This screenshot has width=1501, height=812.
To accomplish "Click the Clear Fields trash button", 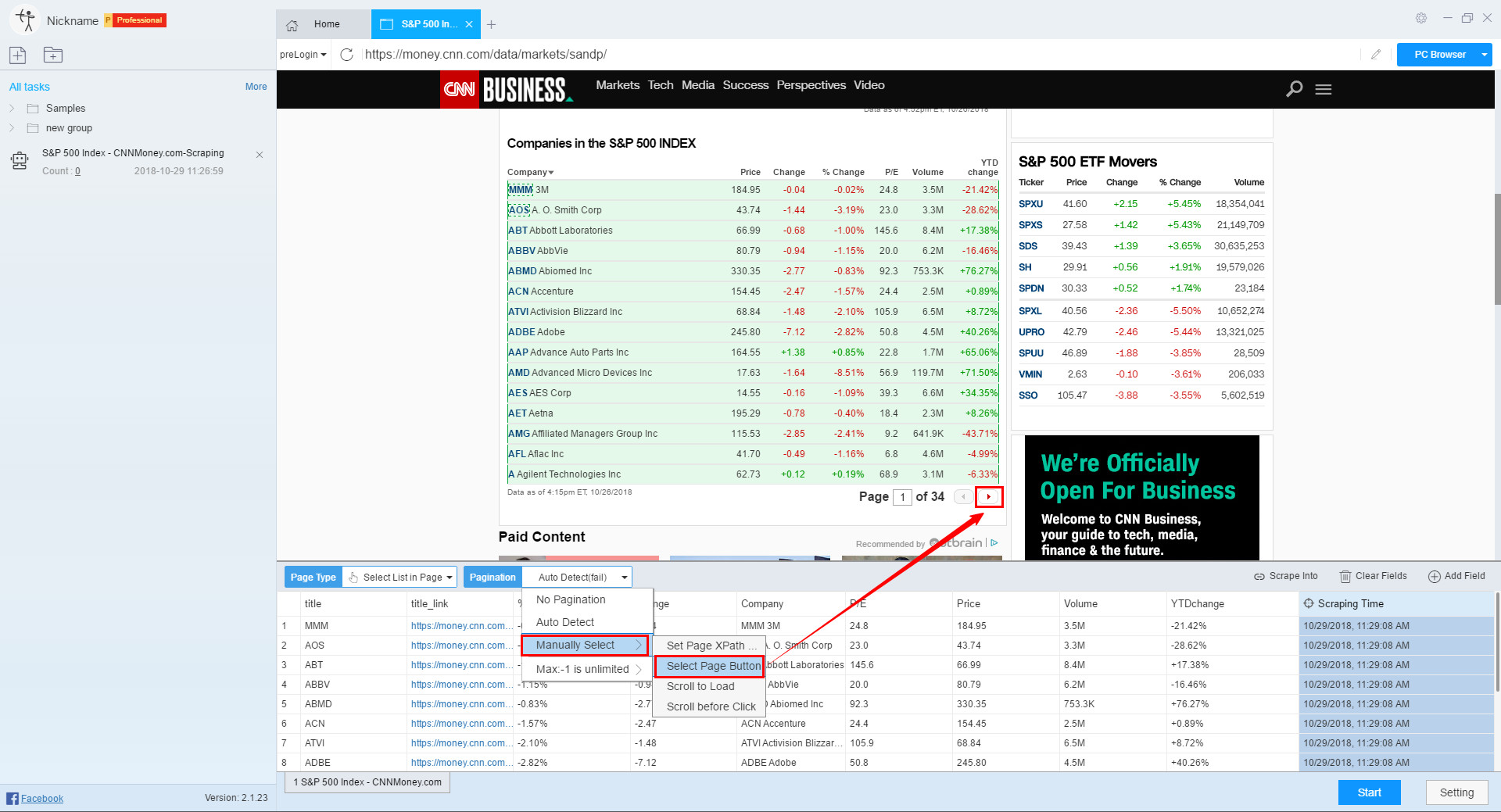I will click(1374, 577).
